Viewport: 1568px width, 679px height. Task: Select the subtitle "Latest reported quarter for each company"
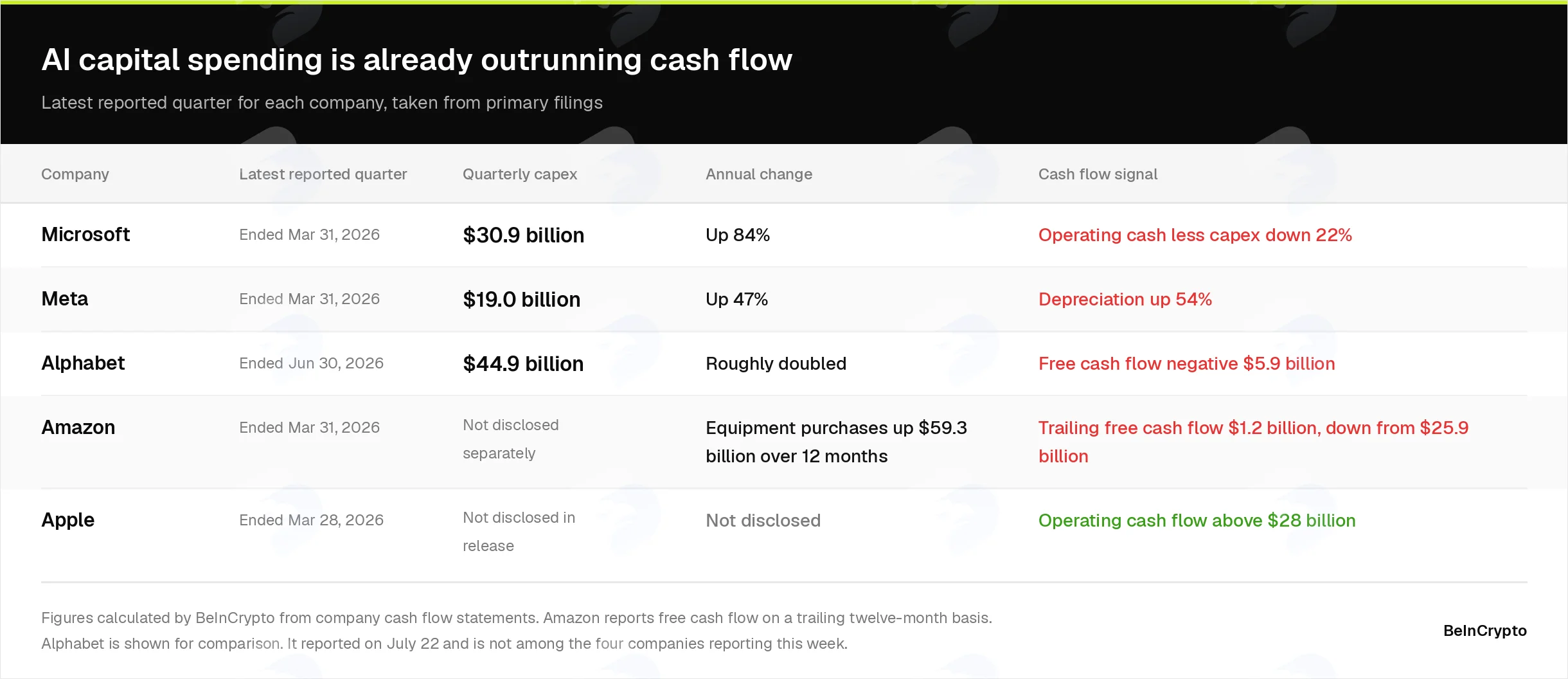click(214, 103)
